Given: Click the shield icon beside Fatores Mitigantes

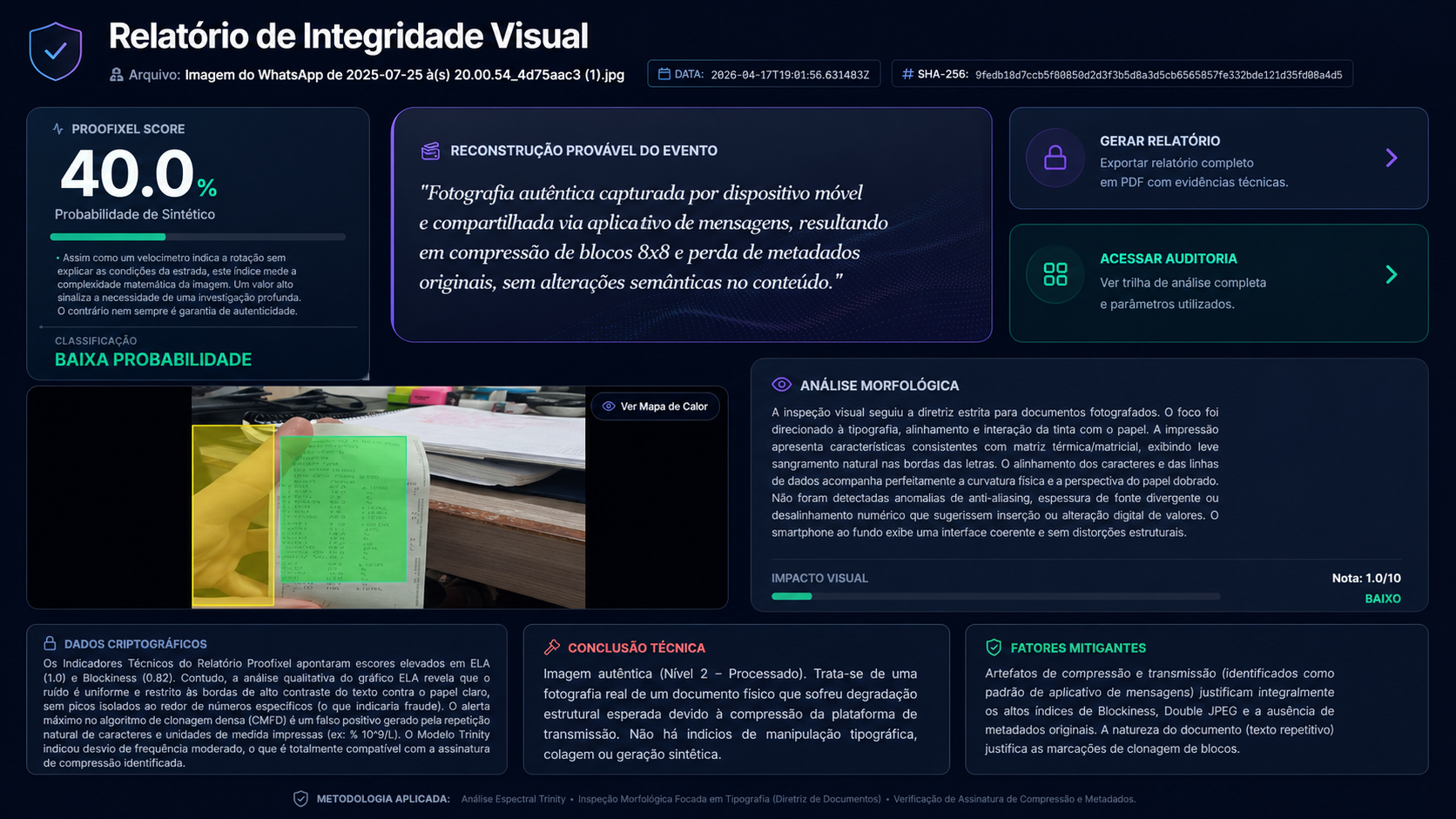Looking at the screenshot, I should [993, 648].
